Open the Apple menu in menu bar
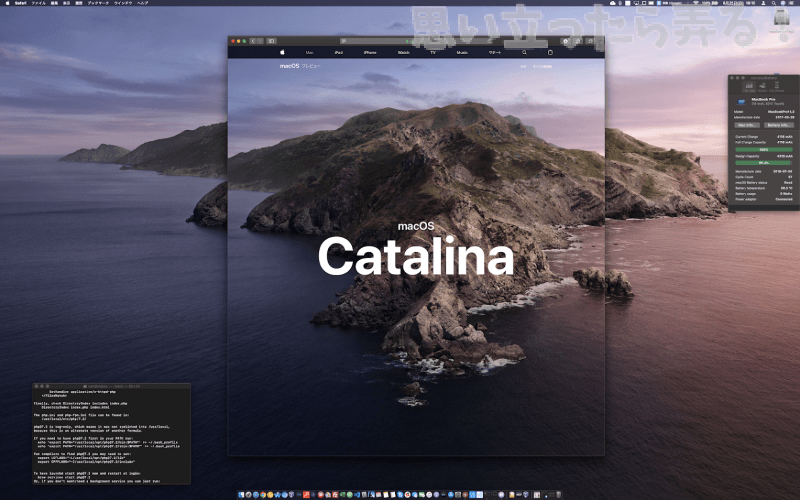The height and width of the screenshot is (500, 800). 7,3
